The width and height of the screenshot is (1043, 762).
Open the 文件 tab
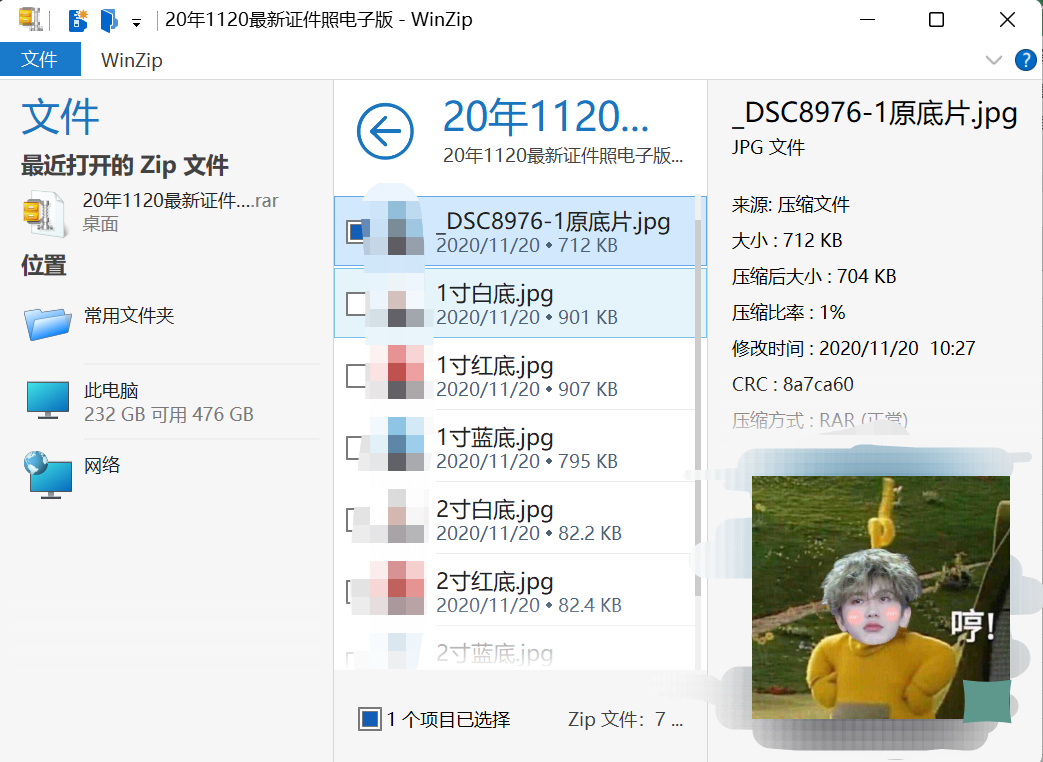40,59
